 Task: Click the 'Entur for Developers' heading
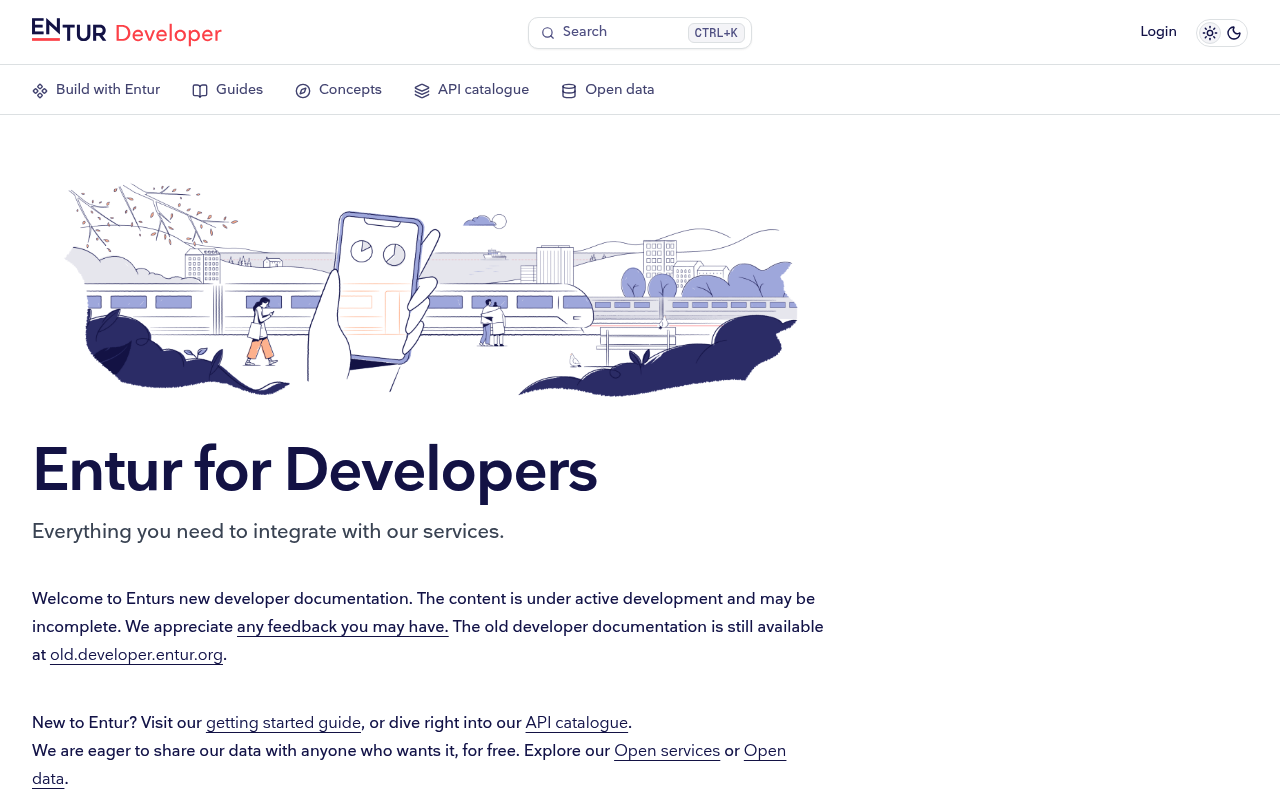point(315,470)
